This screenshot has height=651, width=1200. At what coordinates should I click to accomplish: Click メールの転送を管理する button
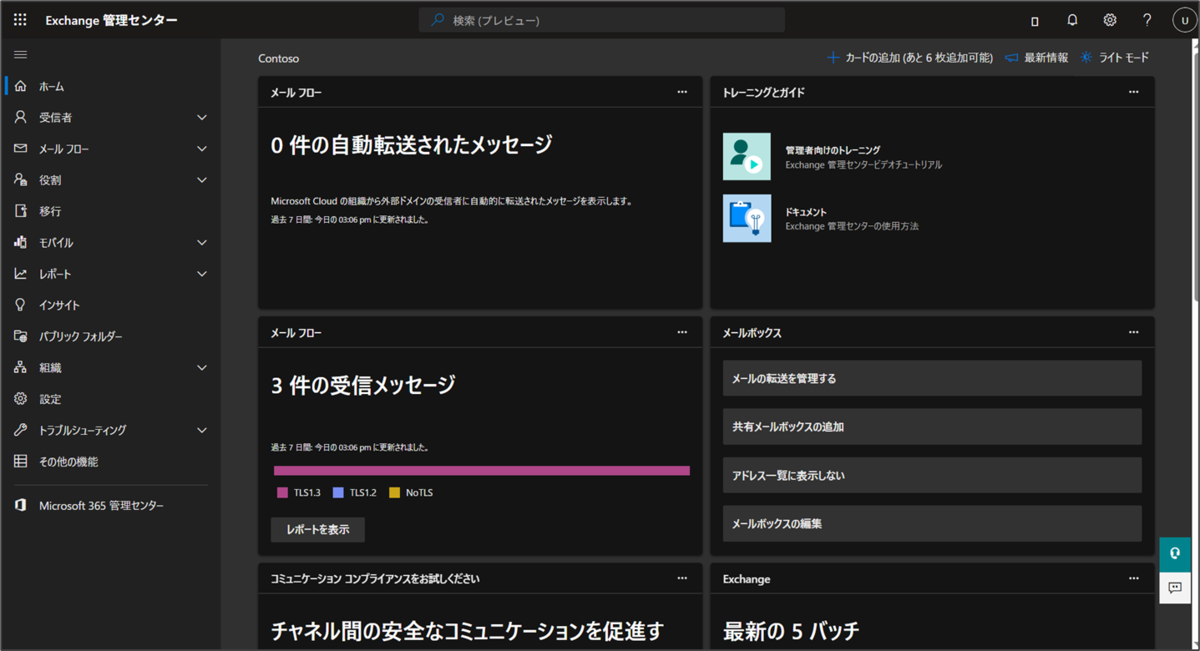click(x=932, y=378)
